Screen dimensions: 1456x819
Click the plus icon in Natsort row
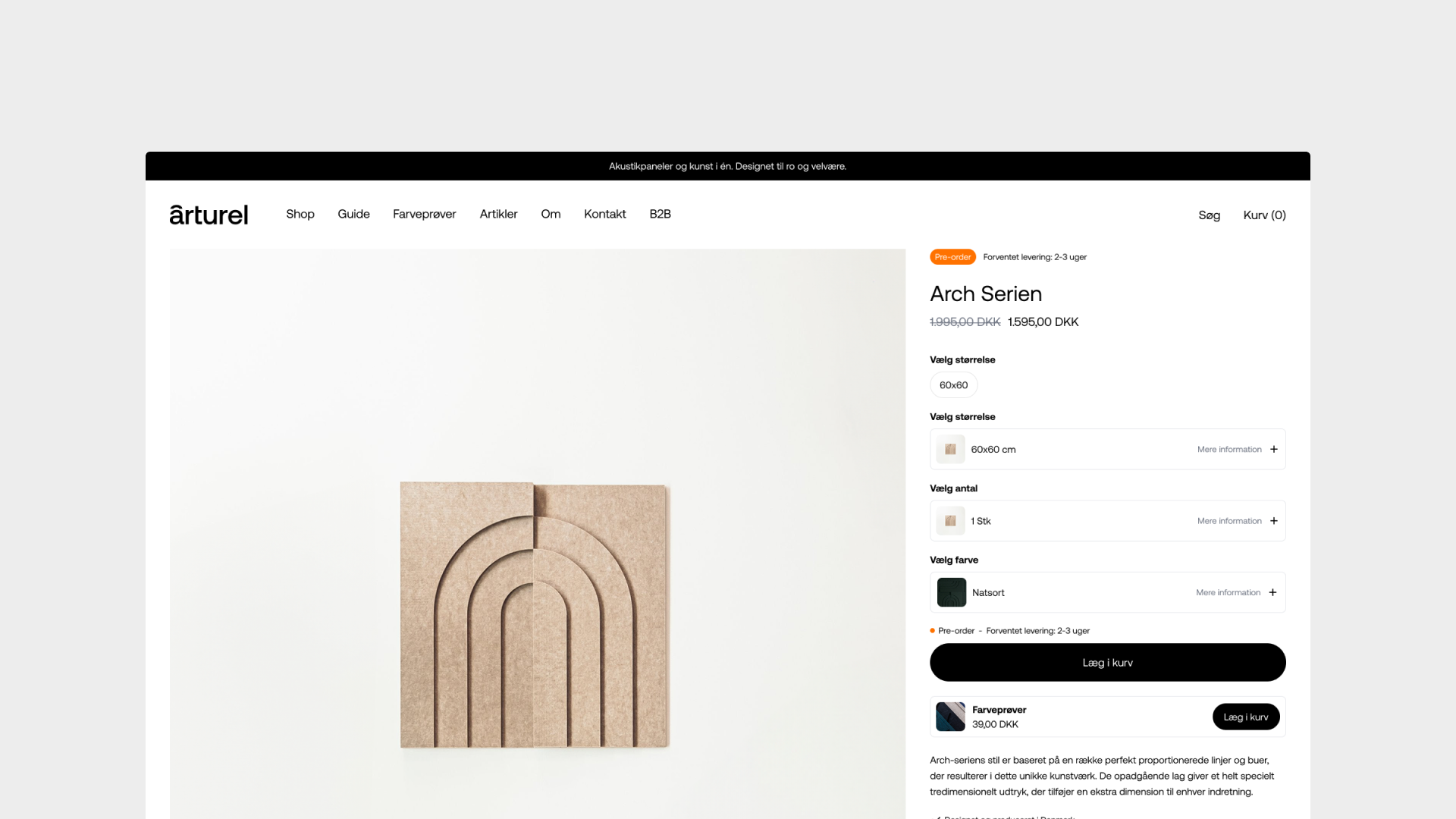point(1272,592)
